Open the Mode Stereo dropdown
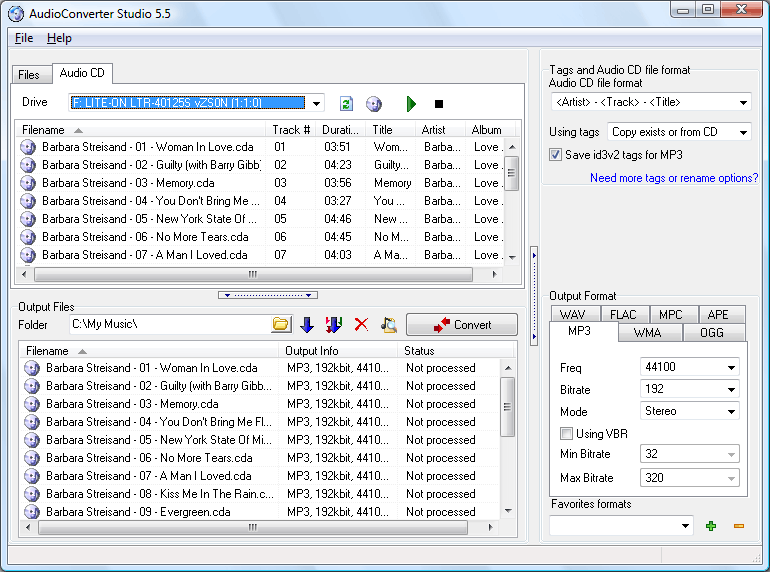This screenshot has height=572, width=770. click(x=731, y=411)
